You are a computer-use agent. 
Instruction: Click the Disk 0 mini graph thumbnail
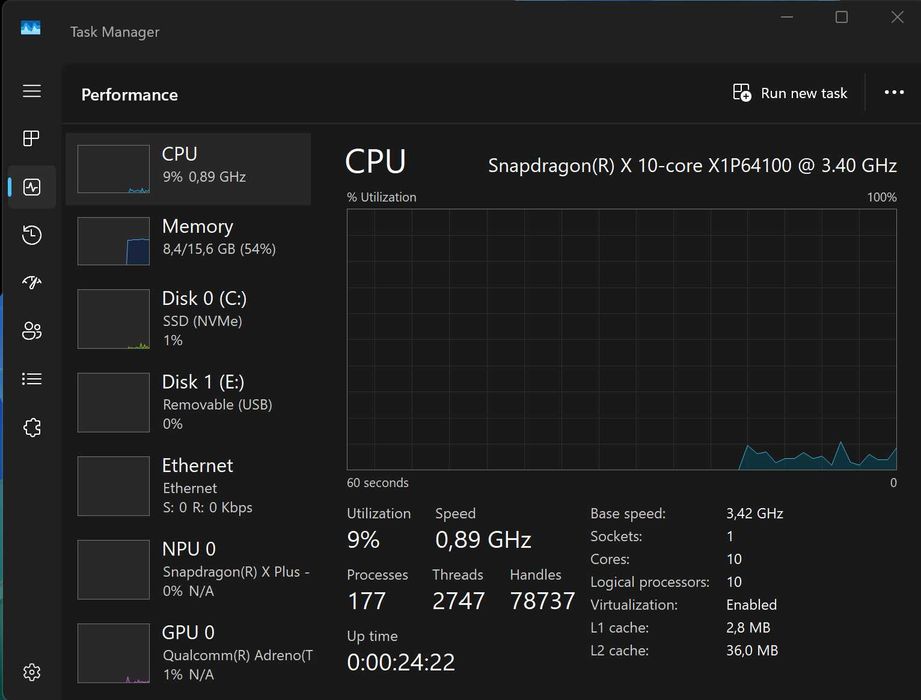[113, 319]
